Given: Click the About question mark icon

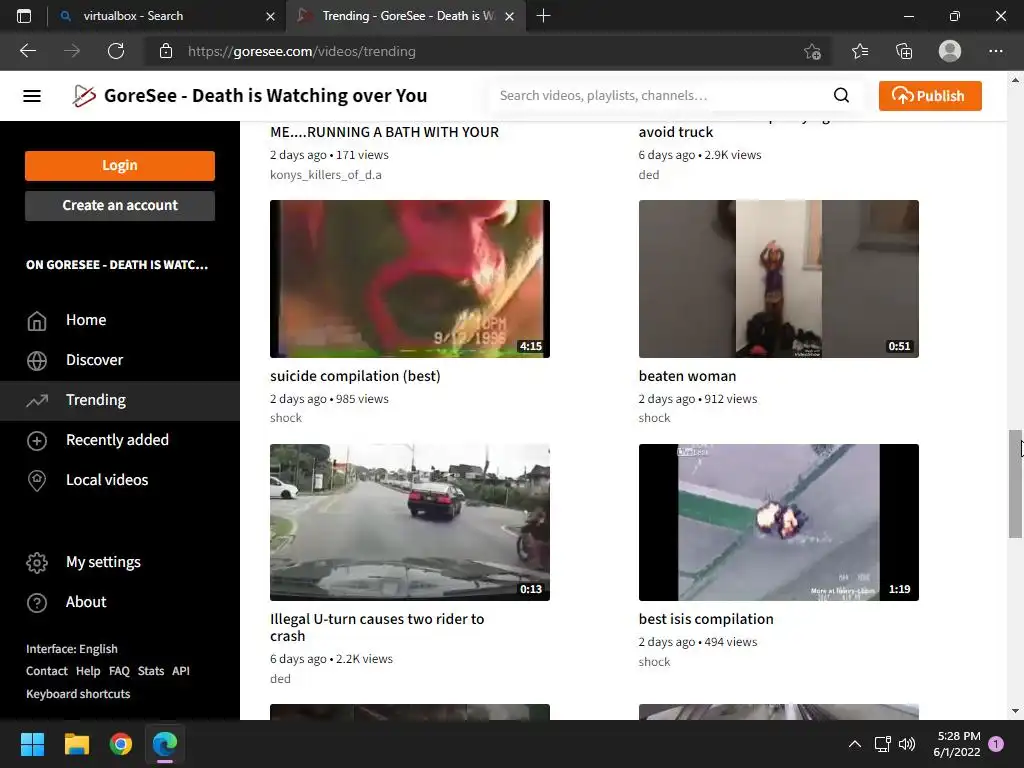Looking at the screenshot, I should [x=37, y=603].
